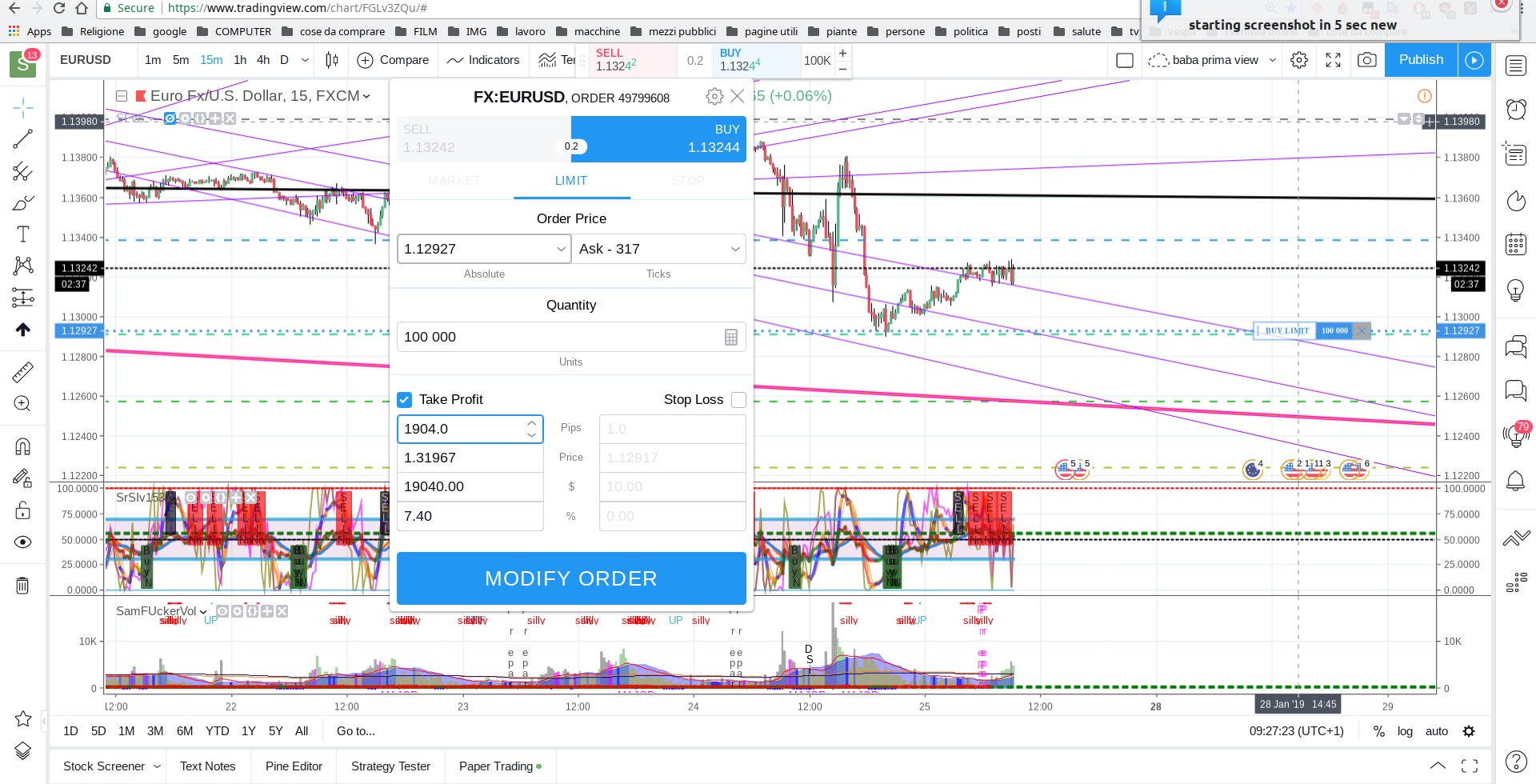The width and height of the screenshot is (1536, 784).
Task: Toggle magnet mode
Action: click(x=22, y=446)
